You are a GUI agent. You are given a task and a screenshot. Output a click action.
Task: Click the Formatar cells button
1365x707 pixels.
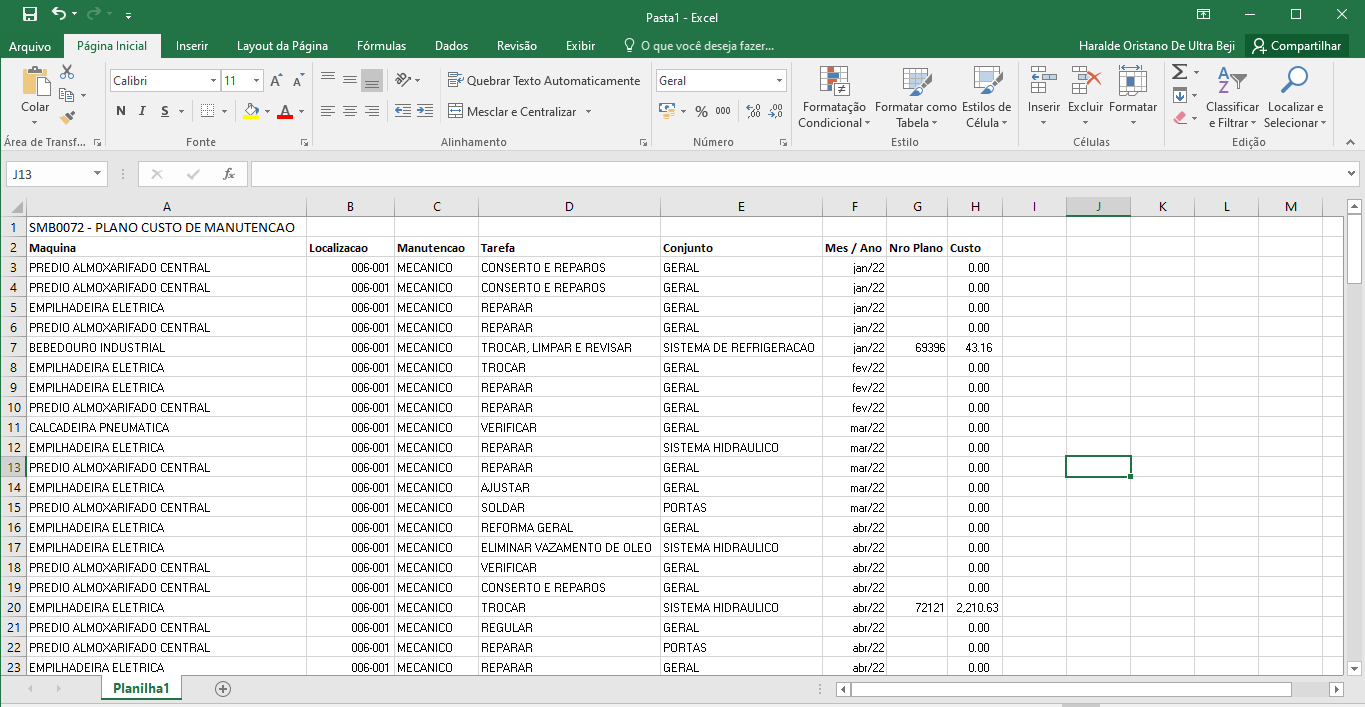1133,98
